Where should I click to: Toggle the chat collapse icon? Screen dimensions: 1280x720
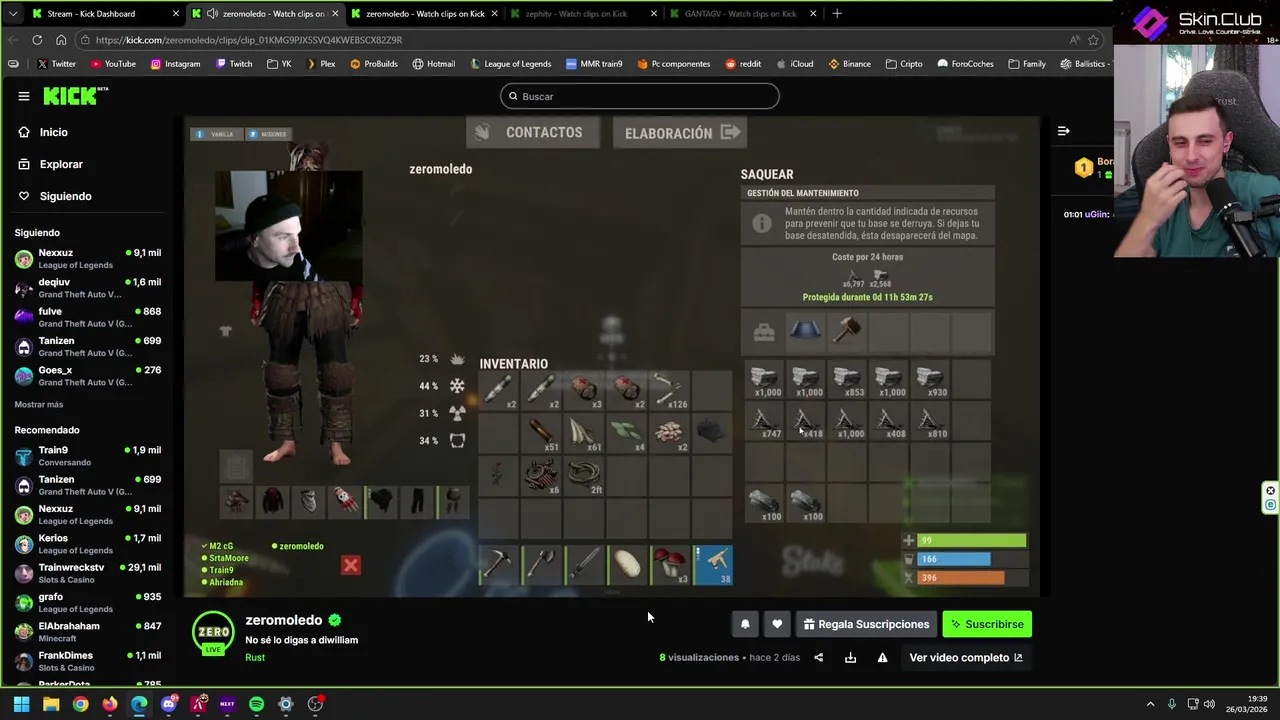pyautogui.click(x=1063, y=131)
